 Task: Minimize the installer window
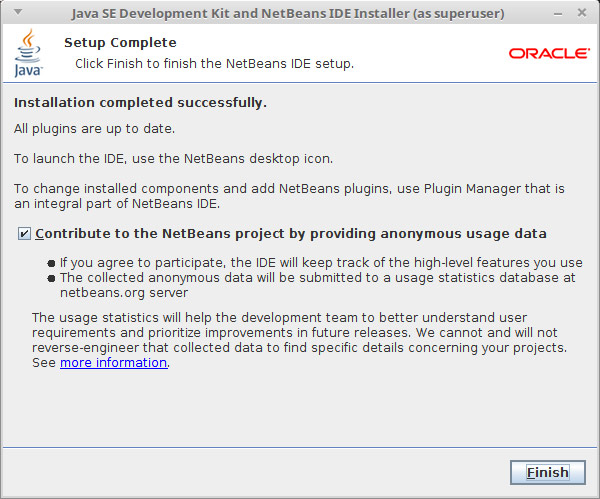pyautogui.click(x=558, y=14)
